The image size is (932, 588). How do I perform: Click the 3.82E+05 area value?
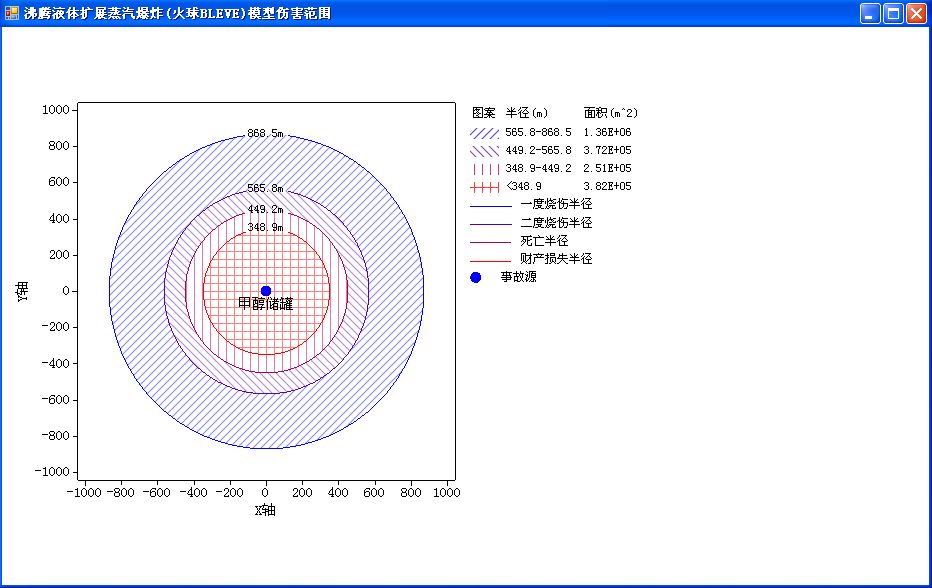607,186
